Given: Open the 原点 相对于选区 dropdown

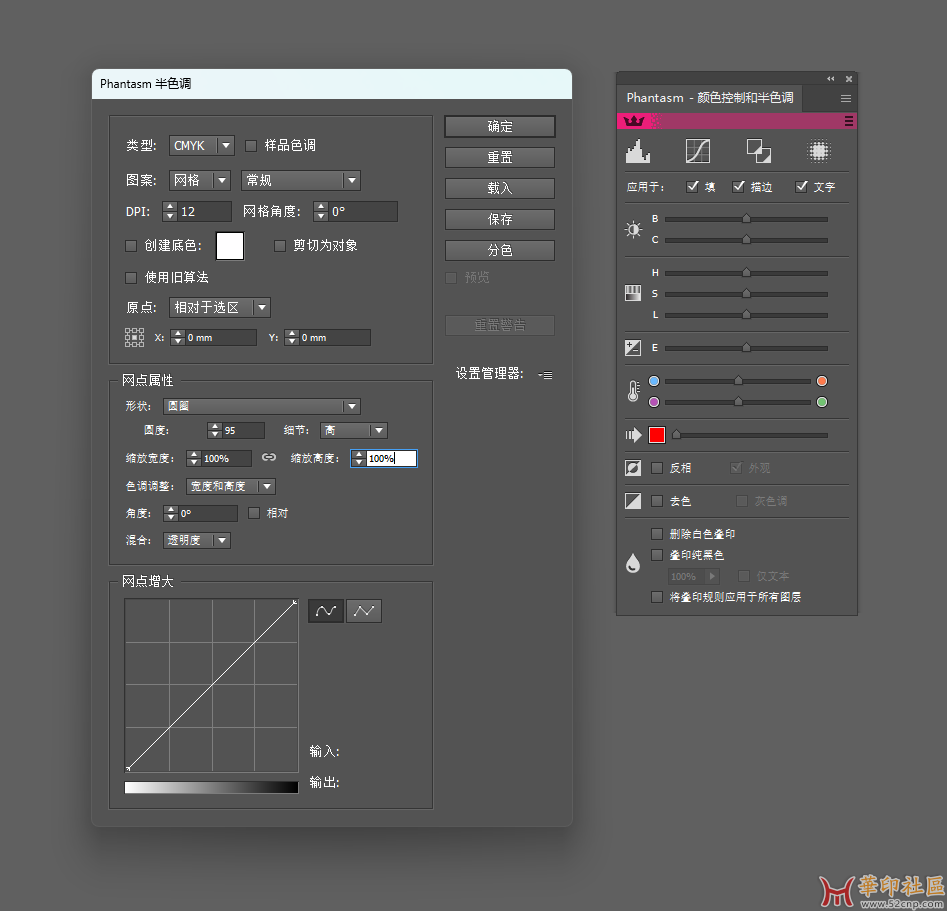Looking at the screenshot, I should (x=220, y=307).
